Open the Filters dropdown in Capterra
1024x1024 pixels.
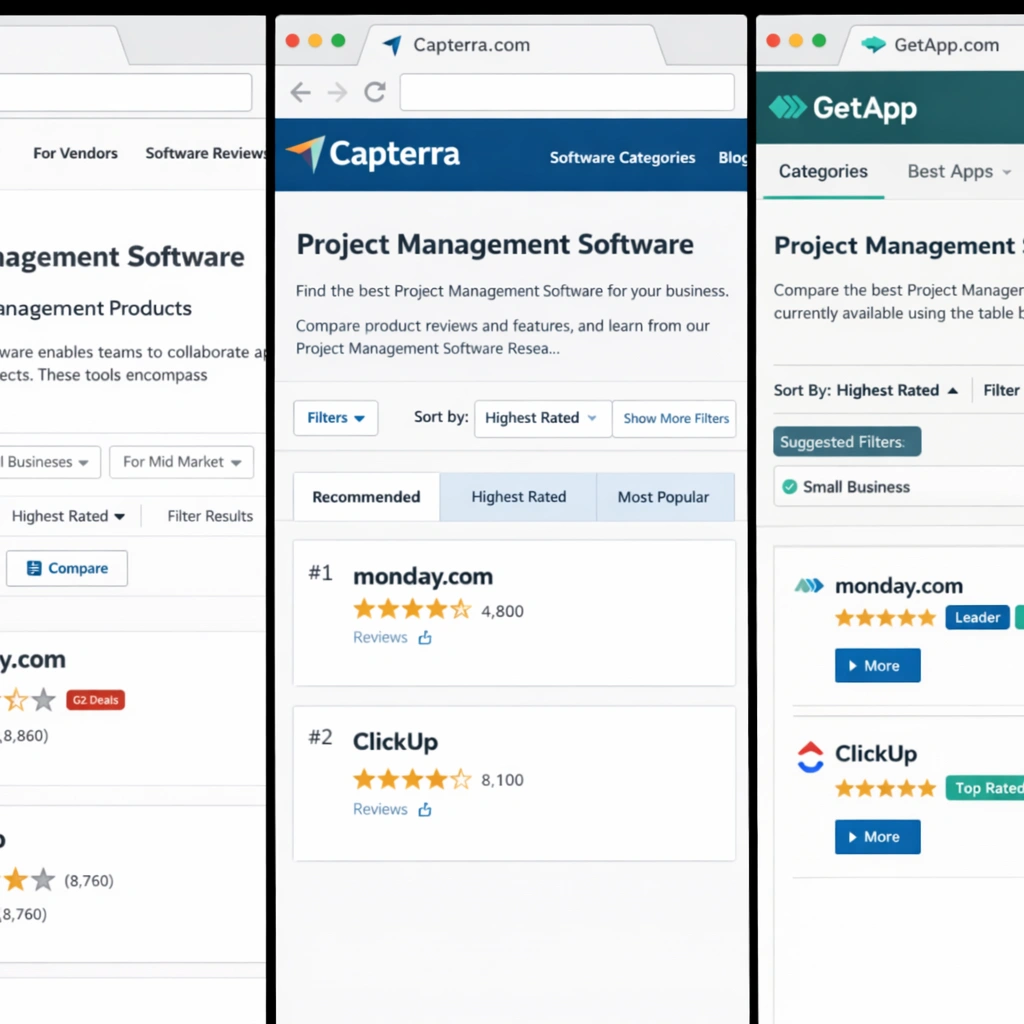(335, 418)
